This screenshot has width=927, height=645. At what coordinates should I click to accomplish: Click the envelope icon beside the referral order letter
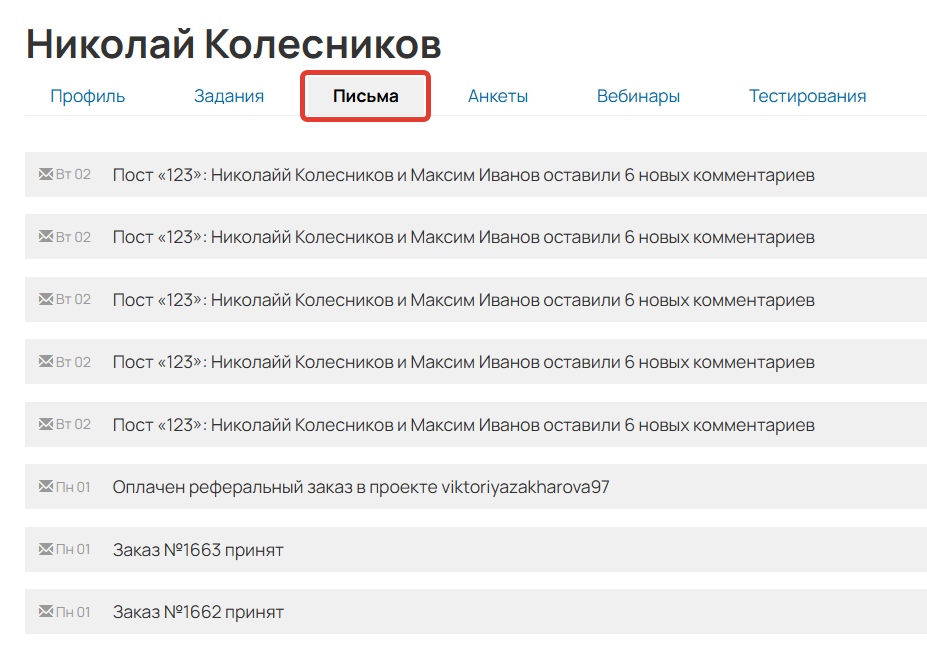tap(46, 487)
